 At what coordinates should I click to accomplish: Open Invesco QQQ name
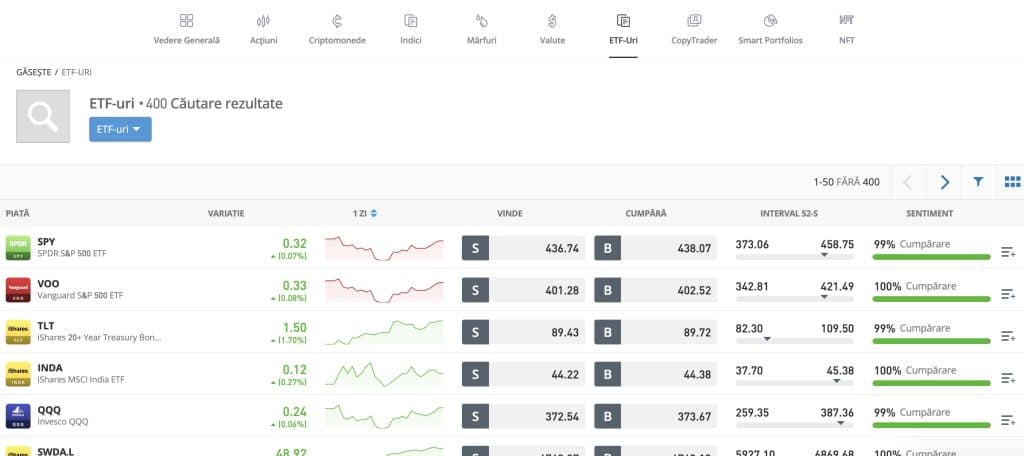pos(63,421)
